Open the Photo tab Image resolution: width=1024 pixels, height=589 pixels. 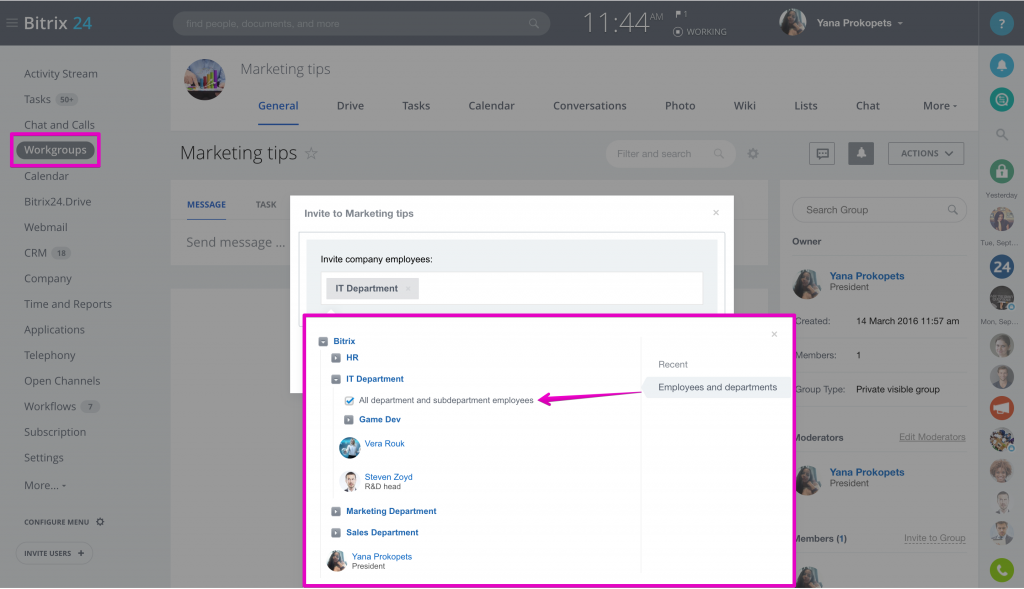680,106
